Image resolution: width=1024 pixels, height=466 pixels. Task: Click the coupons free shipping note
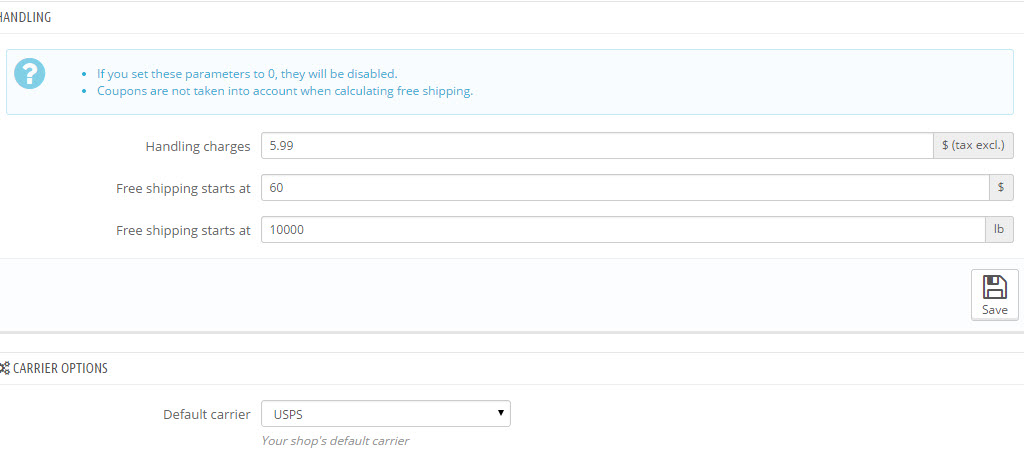tap(285, 91)
